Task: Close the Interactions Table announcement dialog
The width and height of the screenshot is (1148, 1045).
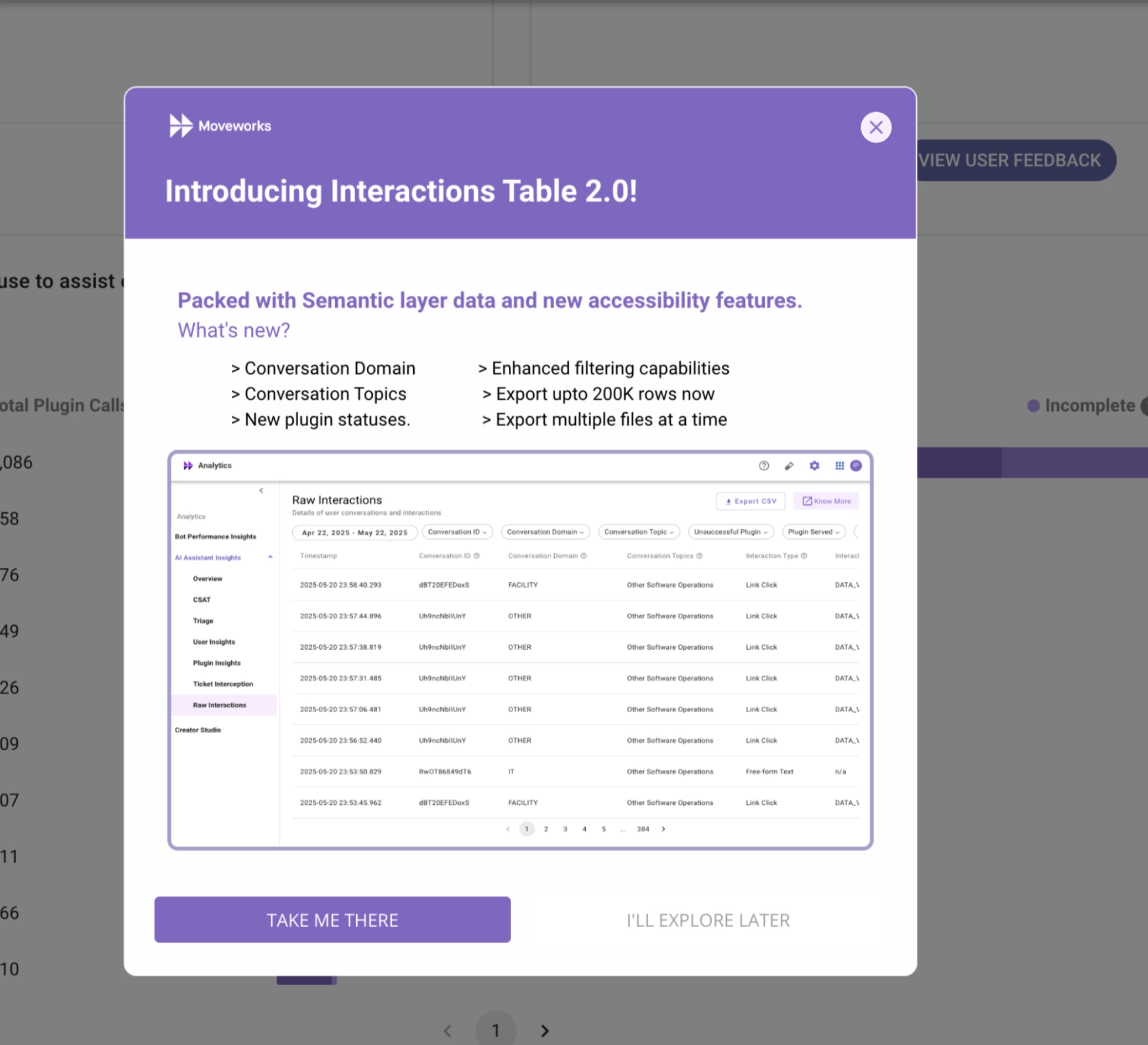Action: coord(876,127)
